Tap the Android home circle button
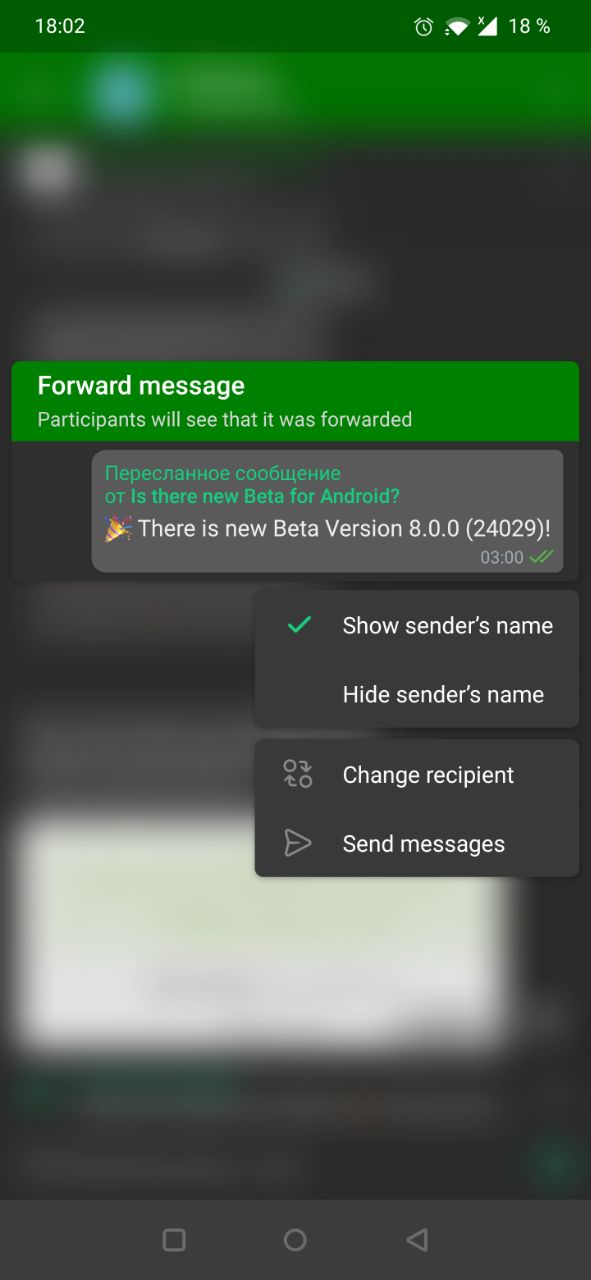 295,1240
